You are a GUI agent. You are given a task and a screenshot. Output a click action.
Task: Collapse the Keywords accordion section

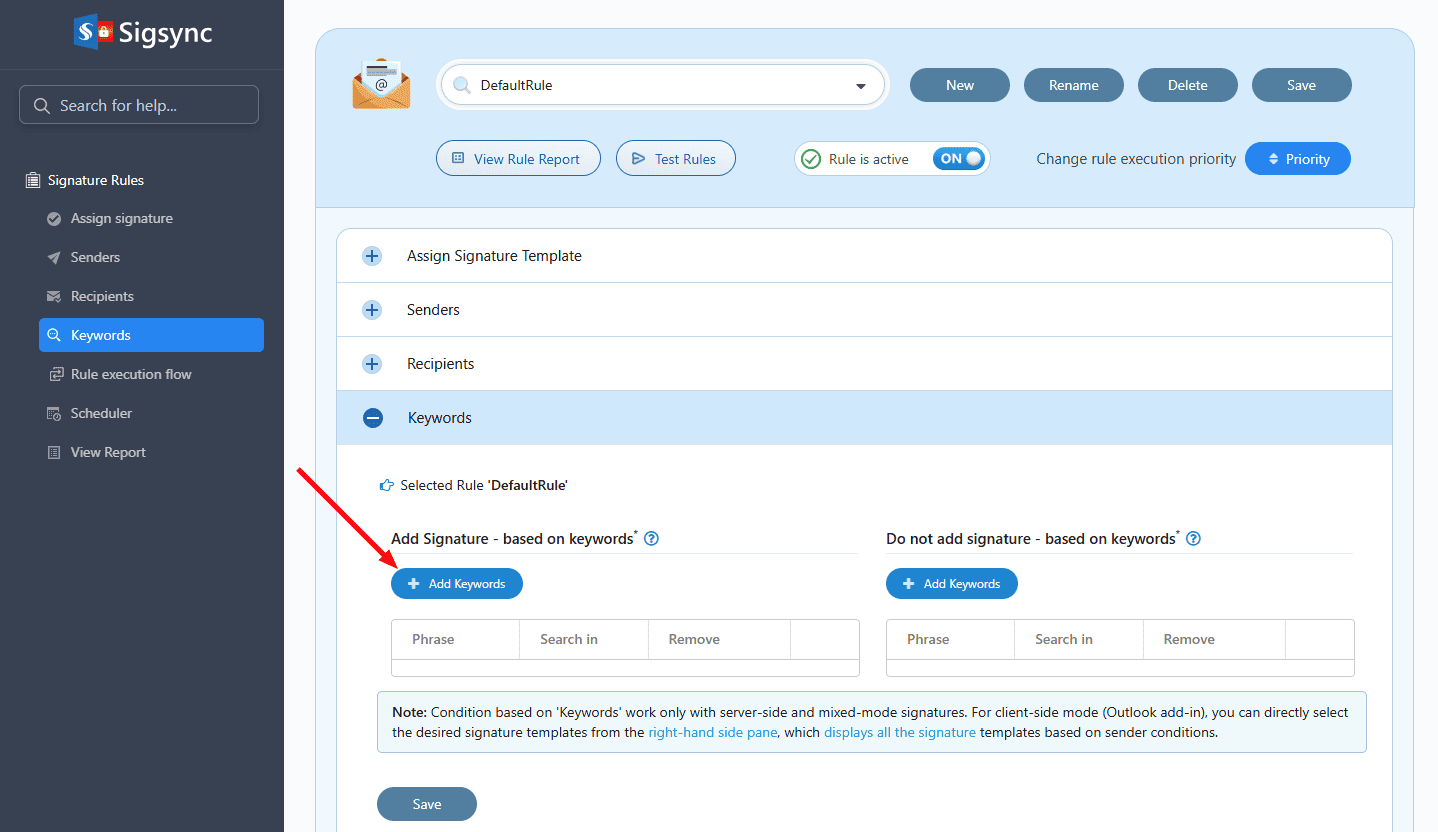coord(373,418)
